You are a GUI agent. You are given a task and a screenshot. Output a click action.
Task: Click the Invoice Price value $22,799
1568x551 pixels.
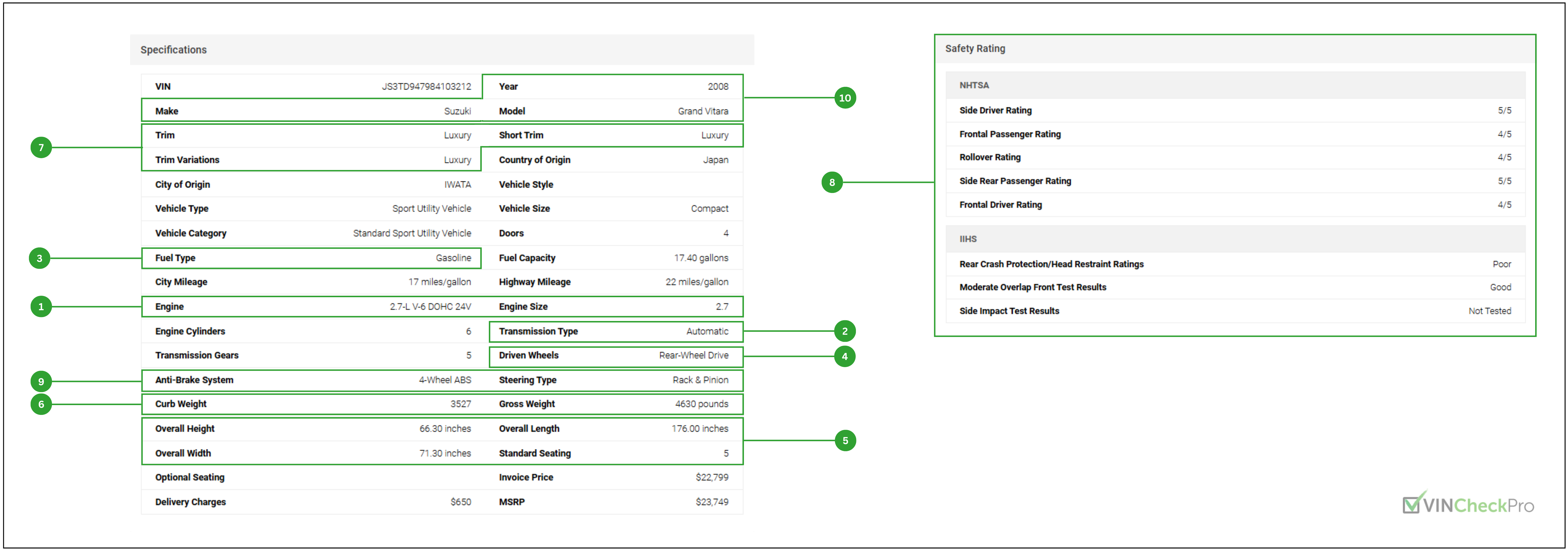(712, 478)
